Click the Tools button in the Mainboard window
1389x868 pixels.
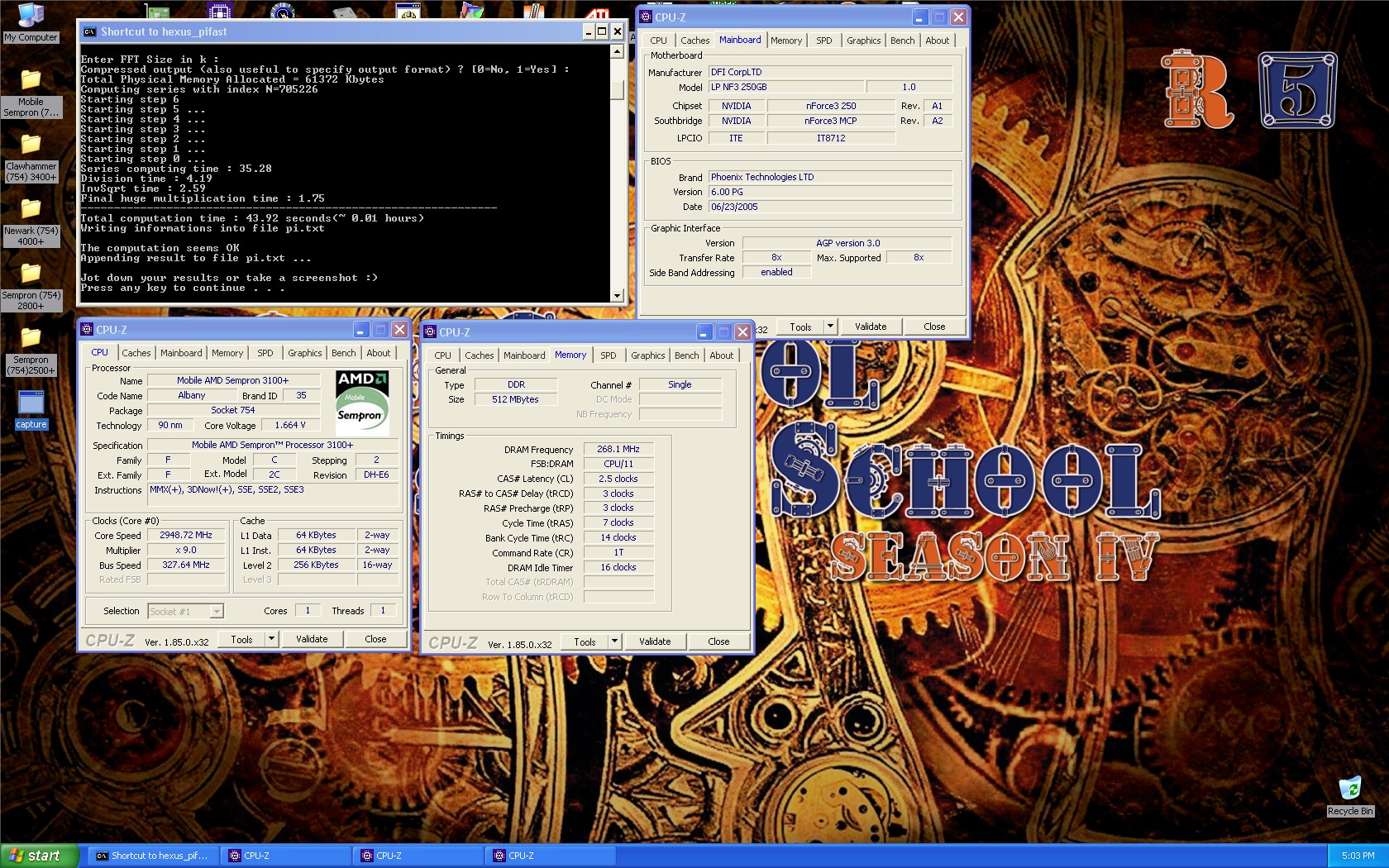[800, 327]
